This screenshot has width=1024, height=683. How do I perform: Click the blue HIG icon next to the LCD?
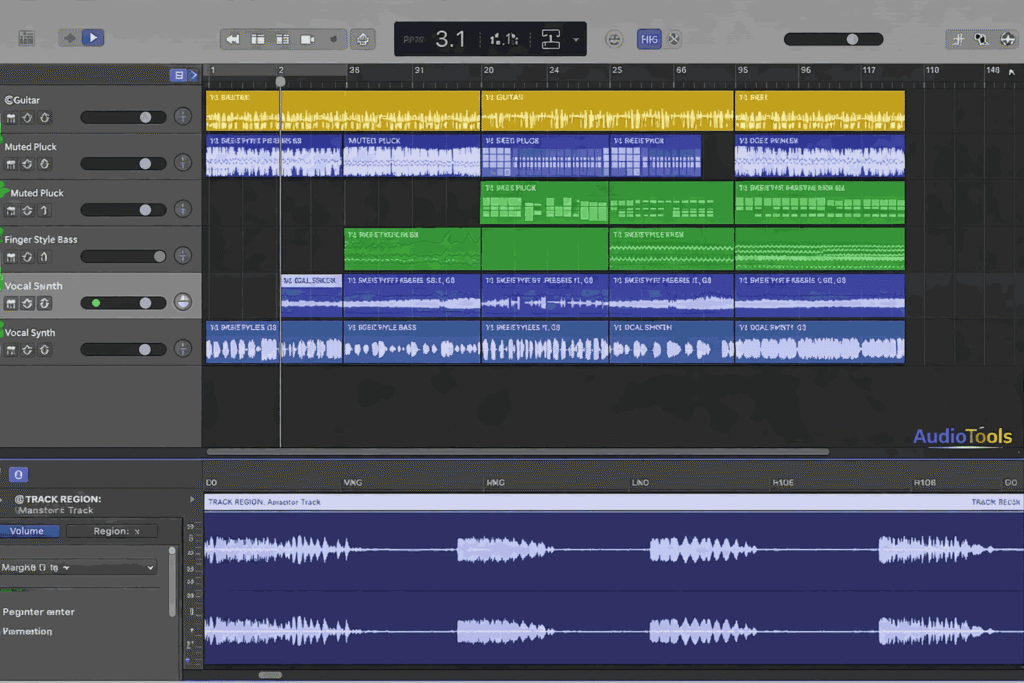tap(649, 38)
